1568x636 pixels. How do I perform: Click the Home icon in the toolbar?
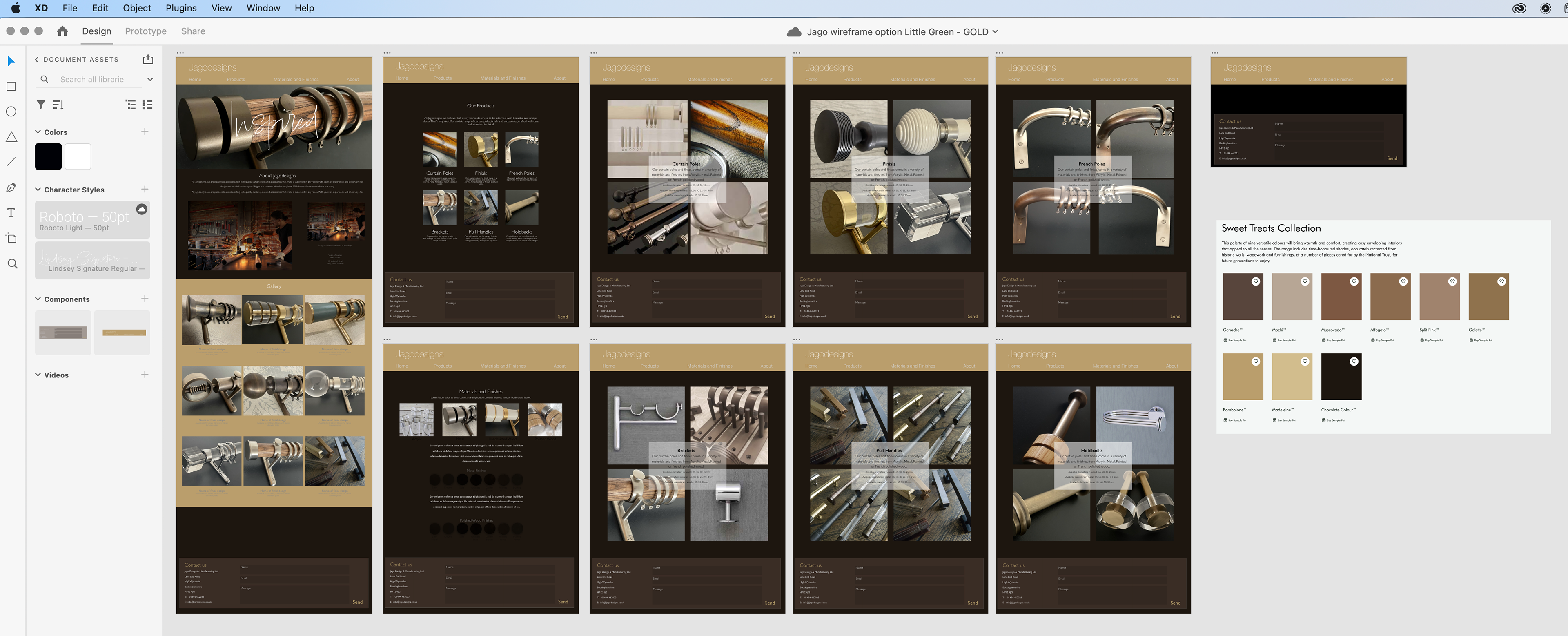click(62, 31)
